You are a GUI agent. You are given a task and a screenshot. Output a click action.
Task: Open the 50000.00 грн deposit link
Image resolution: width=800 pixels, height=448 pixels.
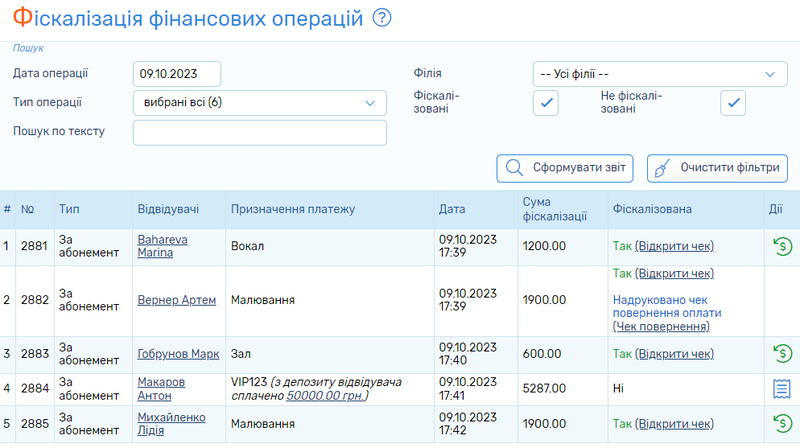click(327, 396)
